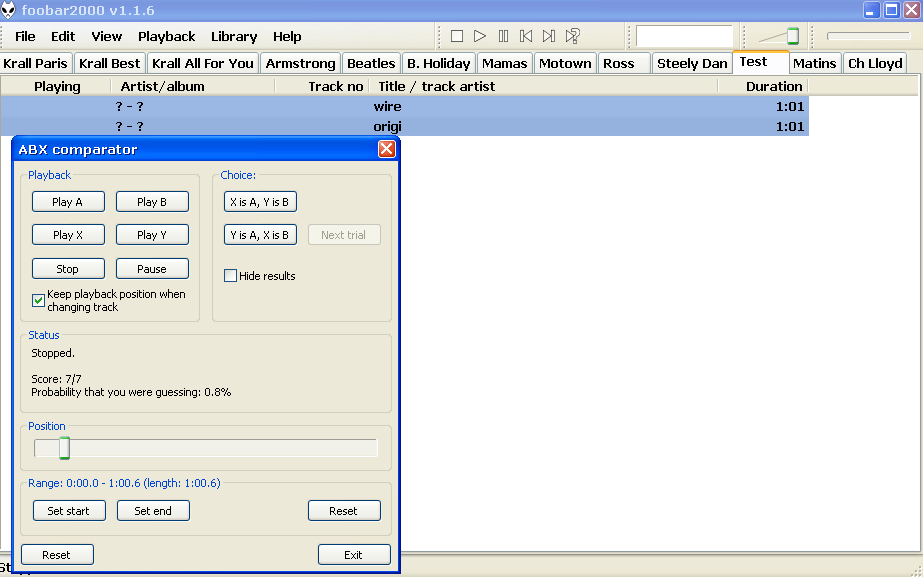923x577 pixels.
Task: Click the Set start button
Action: pos(69,510)
